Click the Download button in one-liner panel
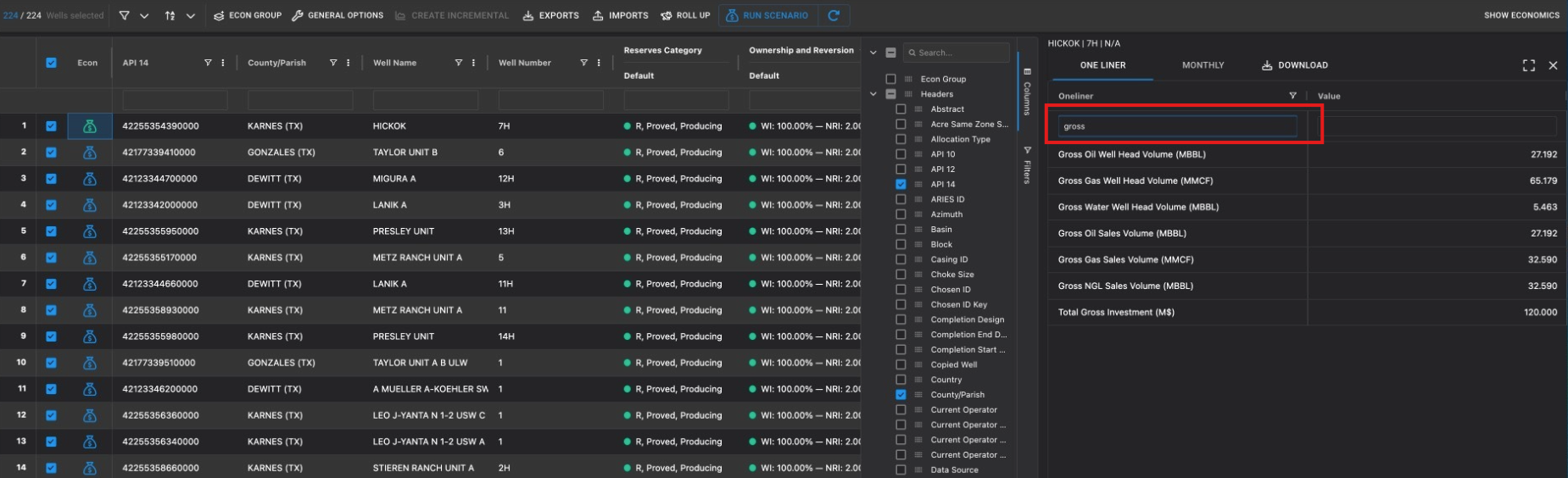 pos(1294,65)
